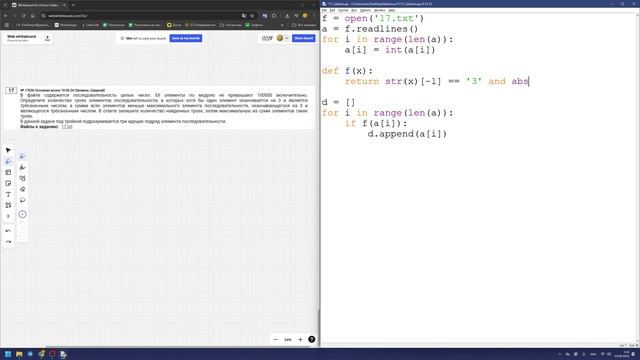Open the help question-mark button

point(311,339)
